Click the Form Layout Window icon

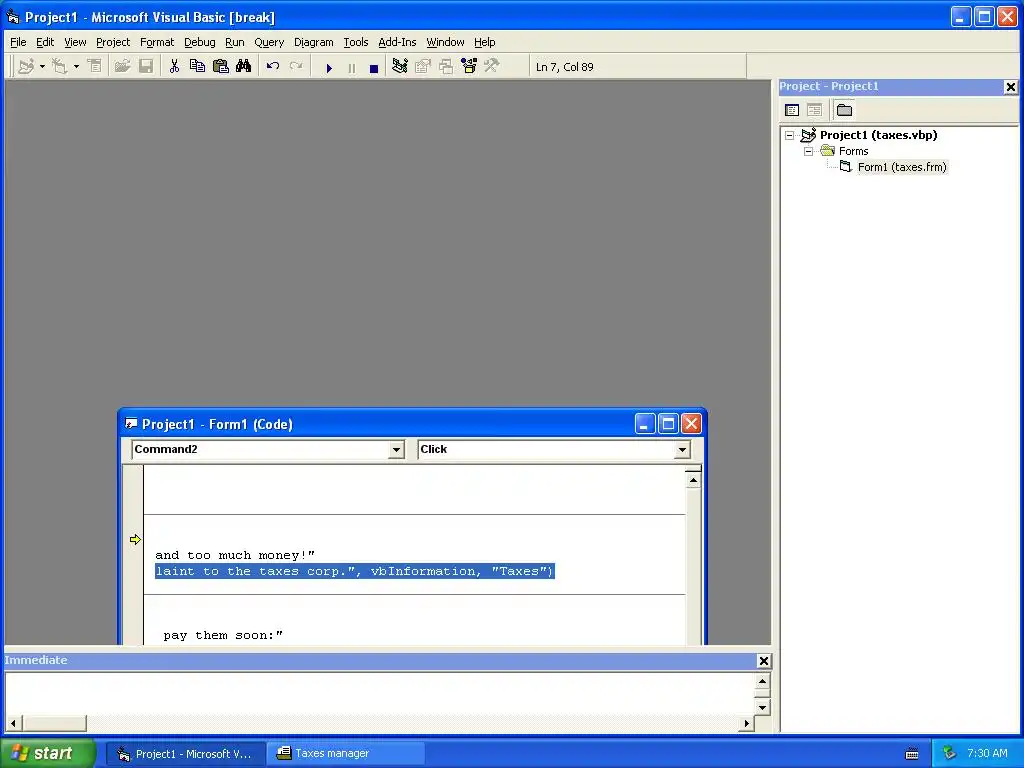point(446,67)
